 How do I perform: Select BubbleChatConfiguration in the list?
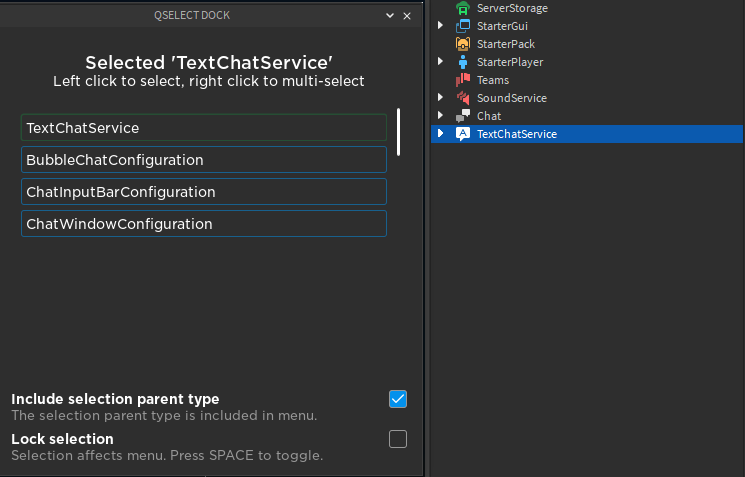coord(204,160)
